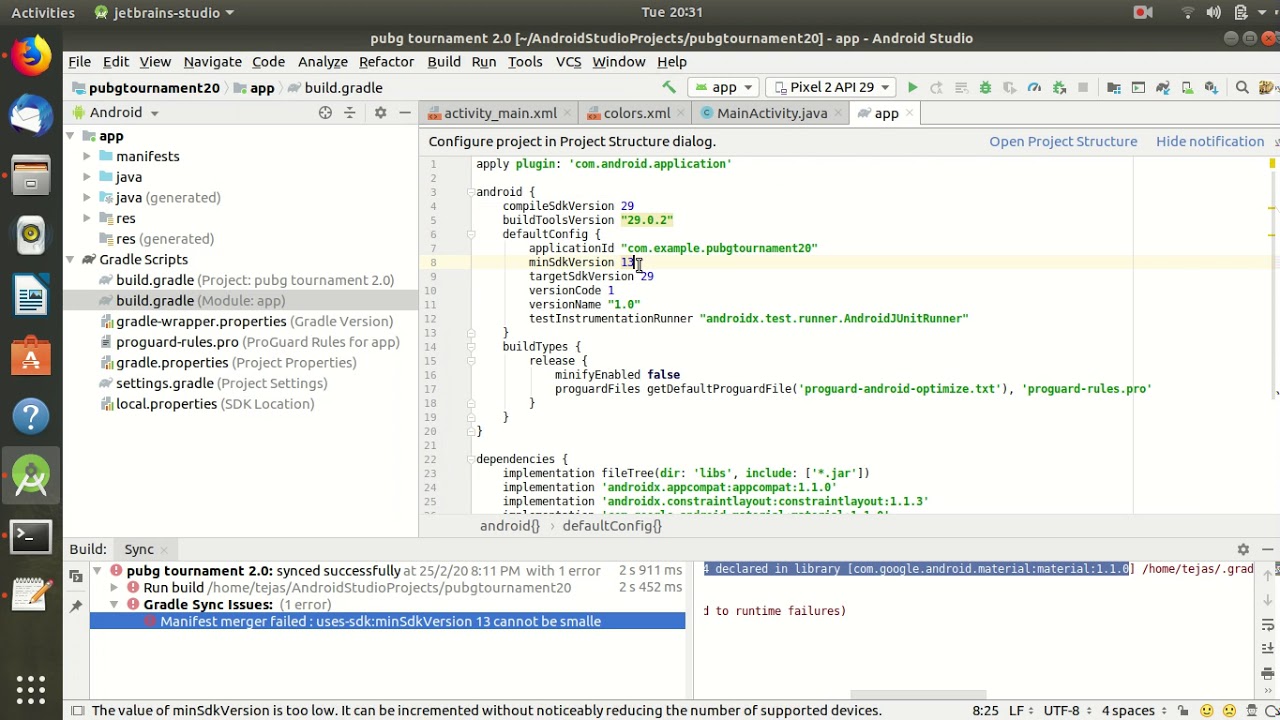The image size is (1280, 720).
Task: Toggle tool window bars in status bar
Action: (x=77, y=711)
